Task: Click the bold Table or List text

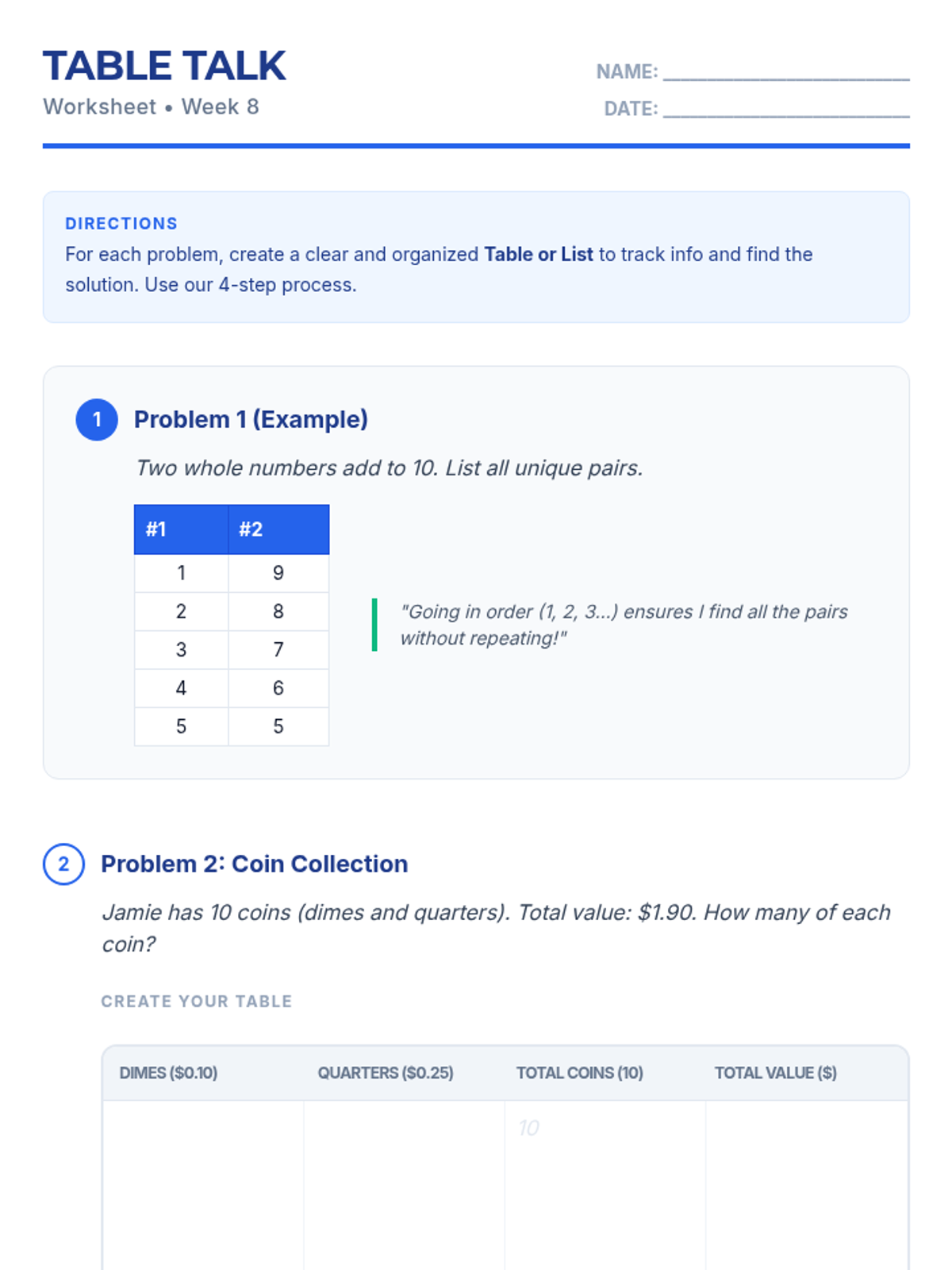Action: point(539,254)
